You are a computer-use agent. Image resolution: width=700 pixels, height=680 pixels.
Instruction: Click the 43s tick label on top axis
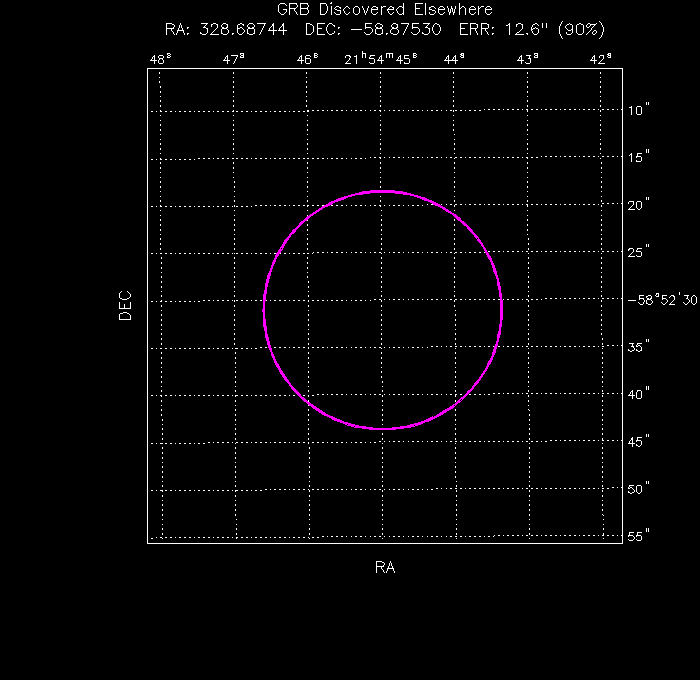point(528,59)
